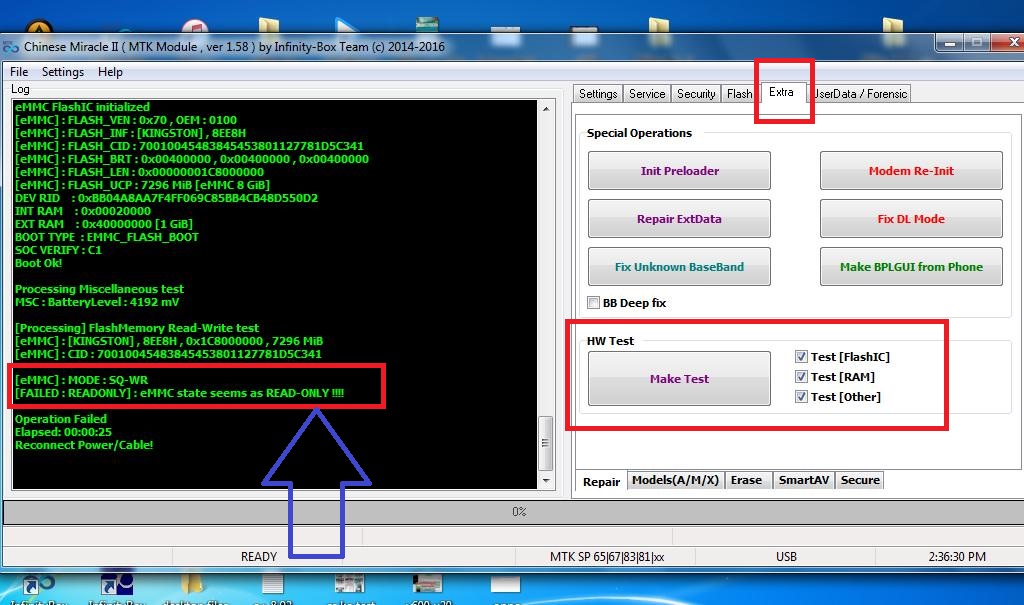Click the MTK SP 65|67|83|81|xx status entry
Viewport: 1024px width, 605px height.
click(607, 557)
